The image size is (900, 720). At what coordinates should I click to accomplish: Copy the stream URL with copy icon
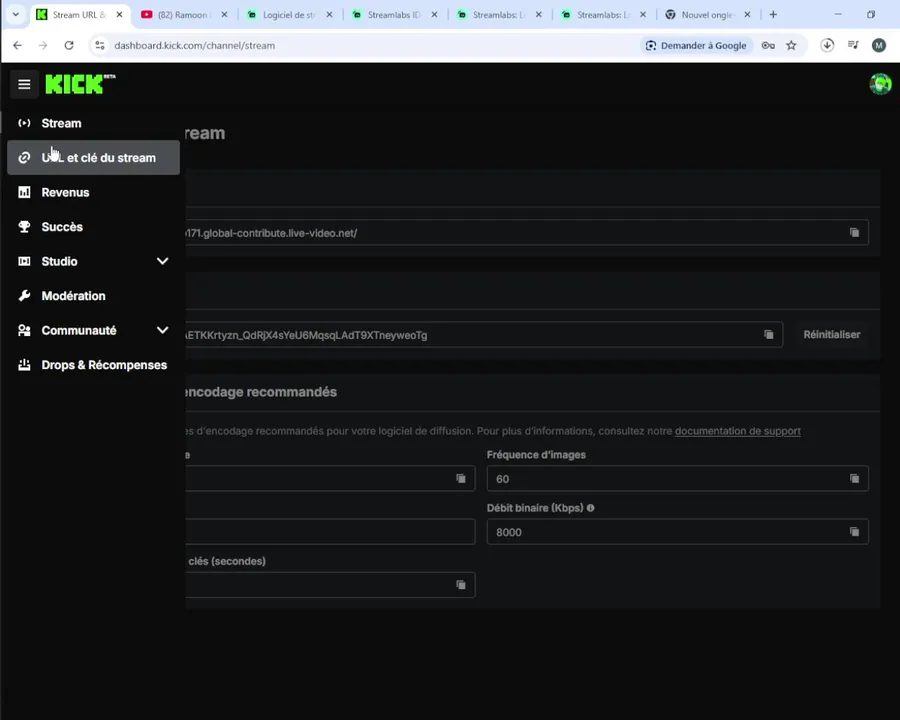[854, 233]
